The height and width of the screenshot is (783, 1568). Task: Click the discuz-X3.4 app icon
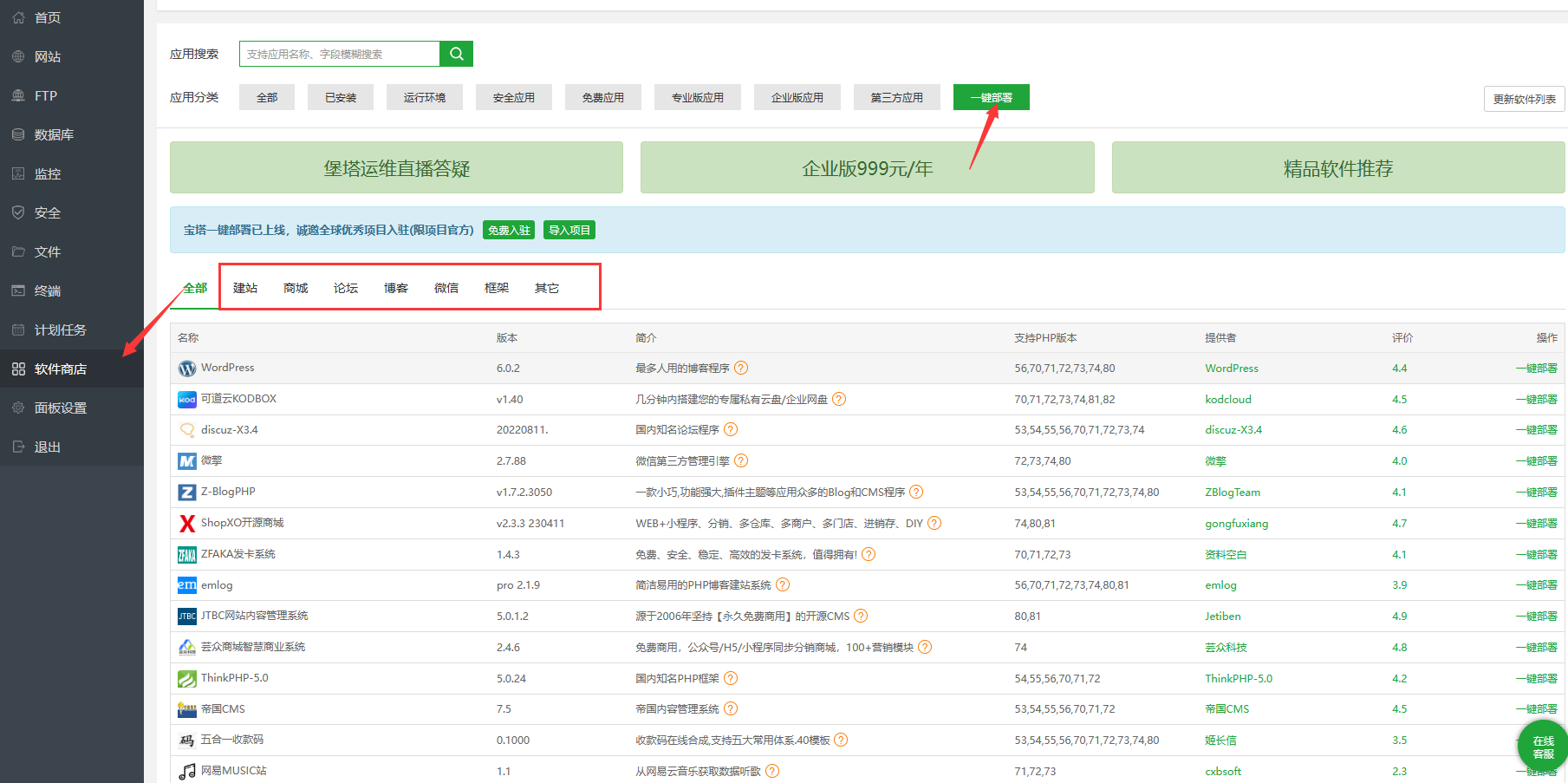[187, 430]
